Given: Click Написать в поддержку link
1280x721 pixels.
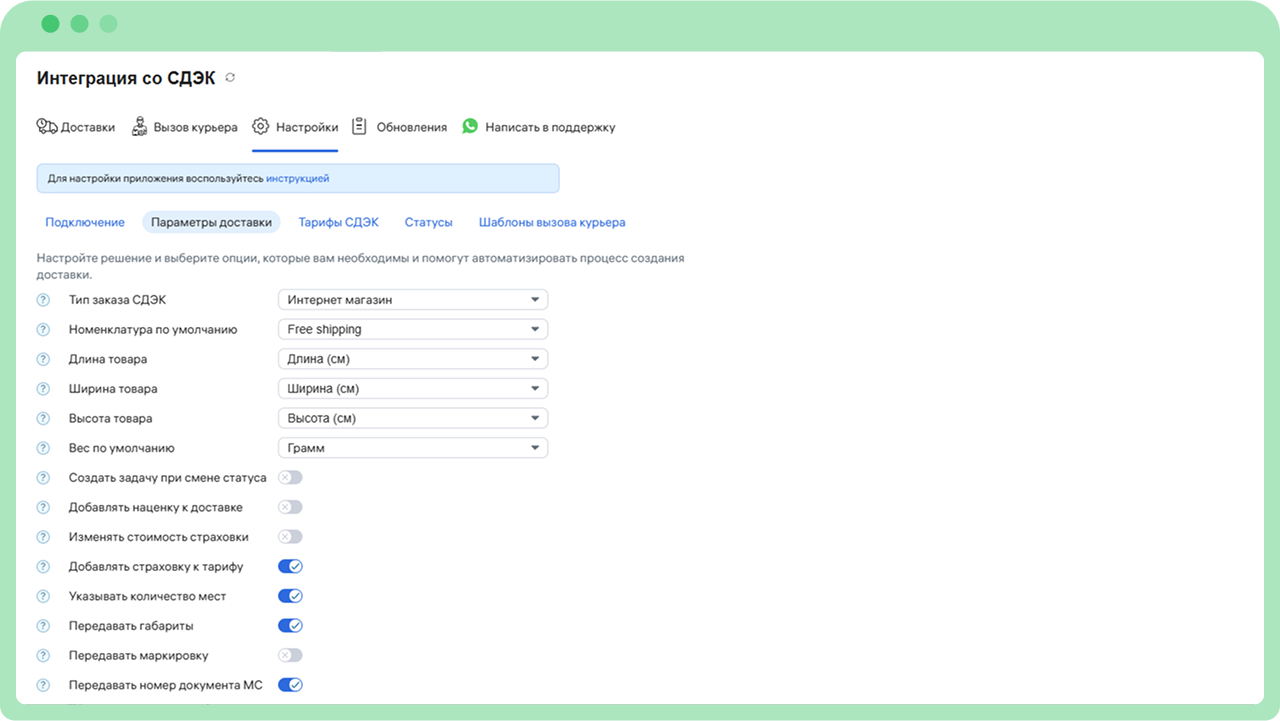Looking at the screenshot, I should 551,127.
